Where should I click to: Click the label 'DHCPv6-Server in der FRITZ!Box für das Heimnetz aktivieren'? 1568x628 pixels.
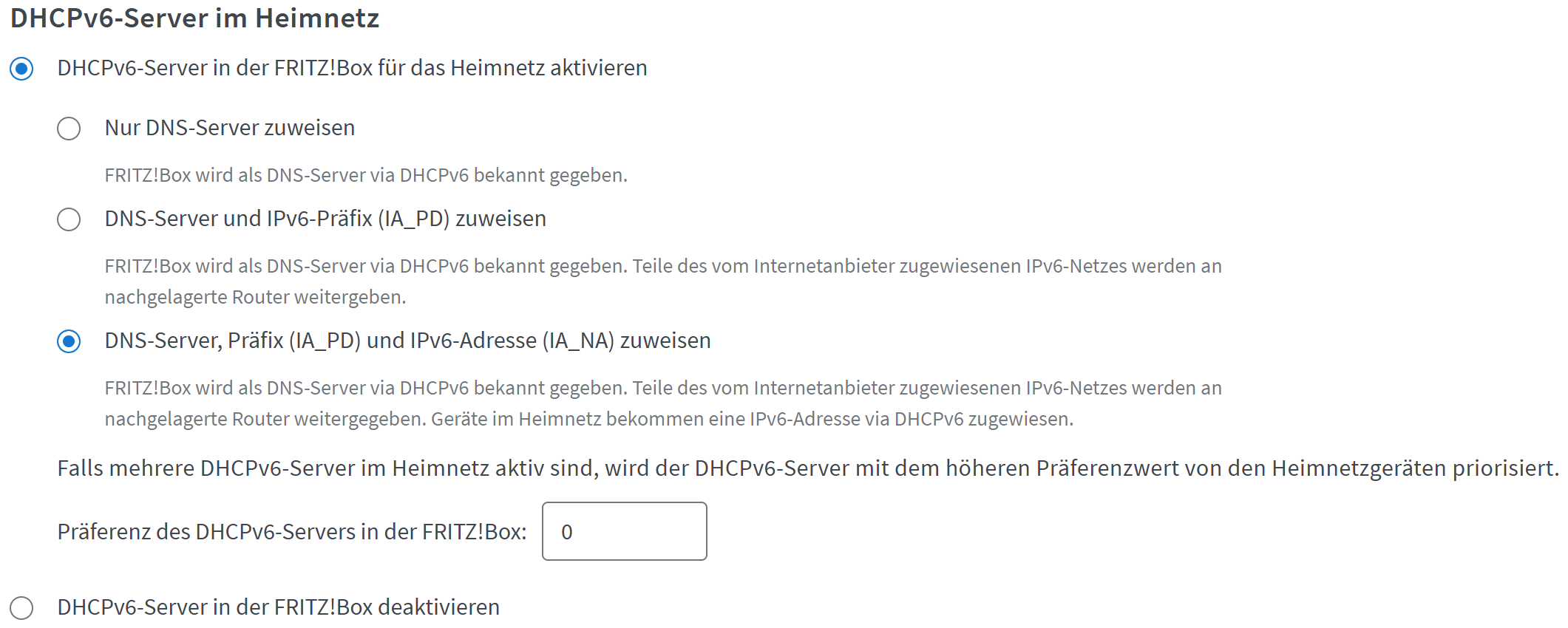pyautogui.click(x=352, y=68)
